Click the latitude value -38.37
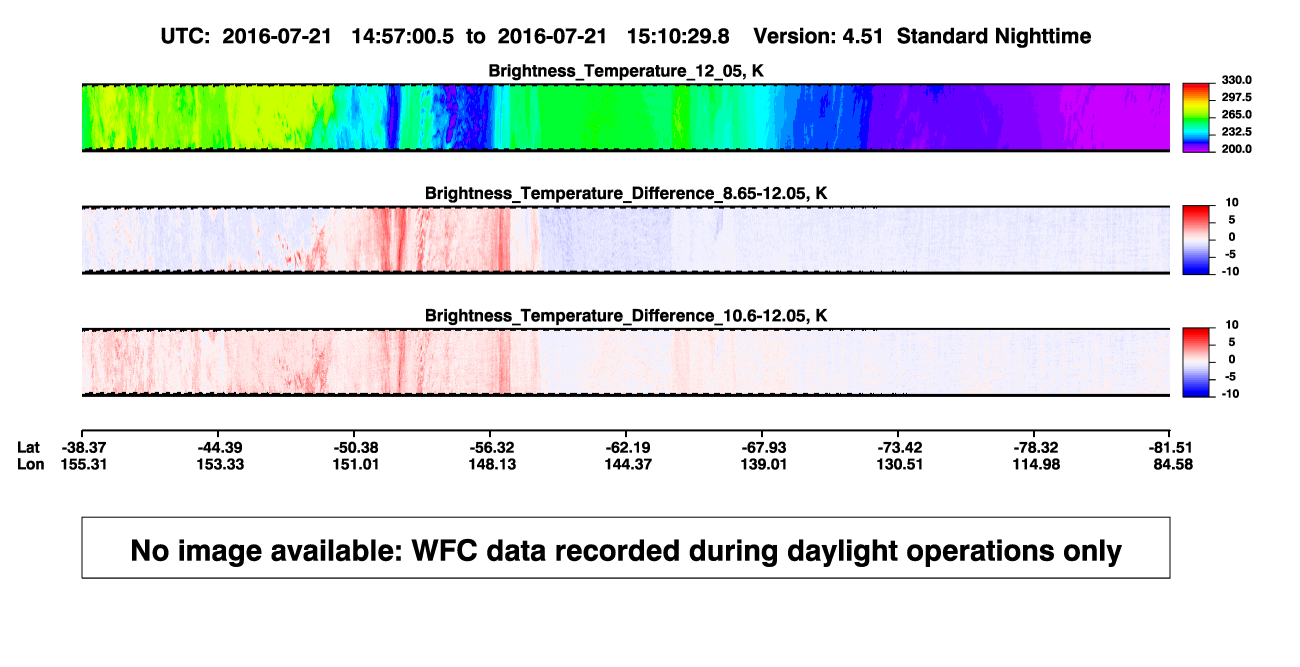The width and height of the screenshot is (1300, 667). (x=82, y=447)
